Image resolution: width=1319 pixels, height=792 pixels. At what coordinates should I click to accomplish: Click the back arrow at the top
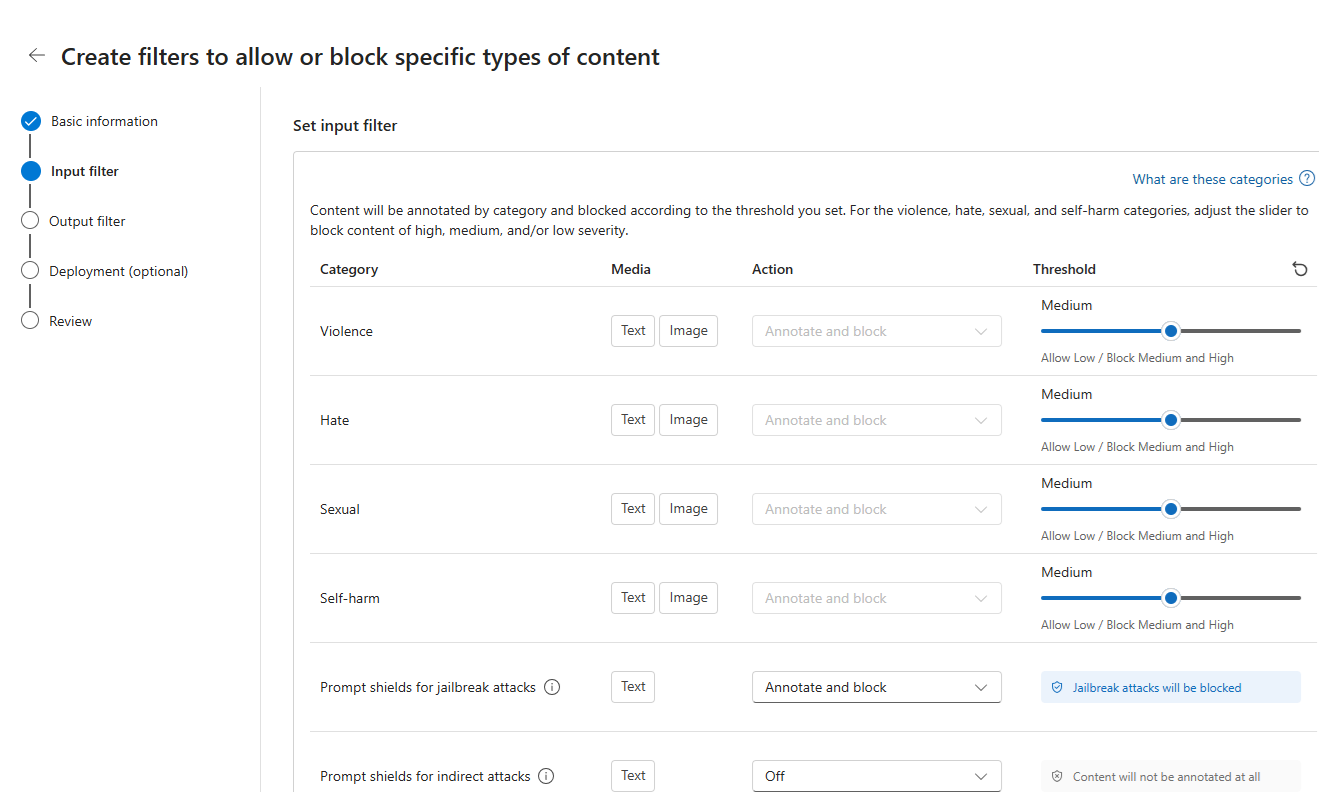coord(36,55)
